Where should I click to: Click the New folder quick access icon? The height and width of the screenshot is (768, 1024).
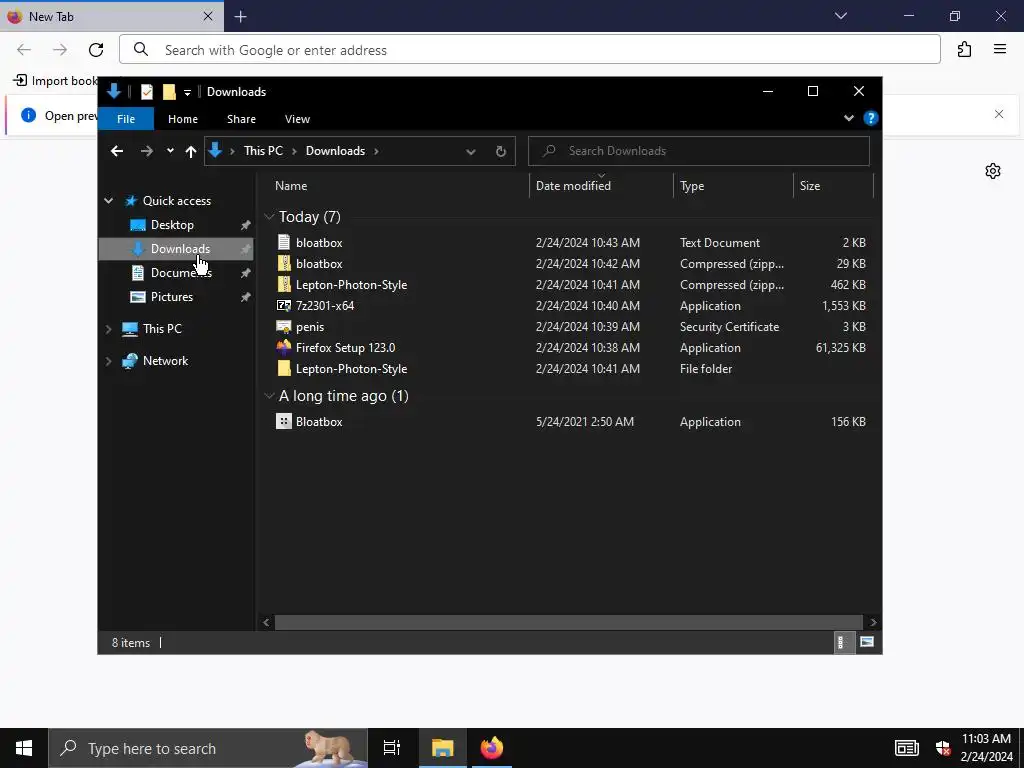169,92
